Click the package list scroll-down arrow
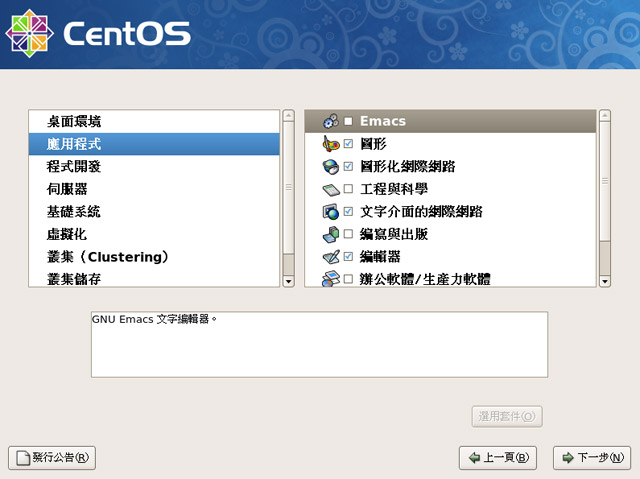This screenshot has height=479, width=640. tap(604, 282)
